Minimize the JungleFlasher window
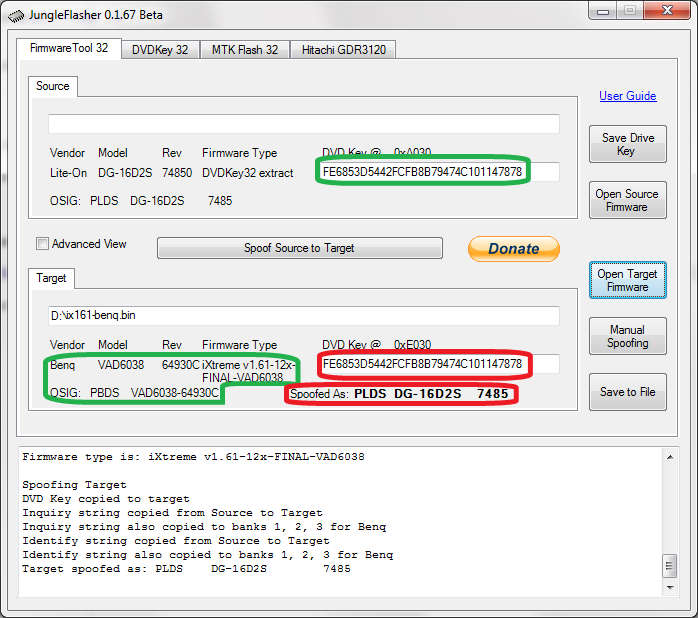The height and width of the screenshot is (618, 698). pos(603,11)
